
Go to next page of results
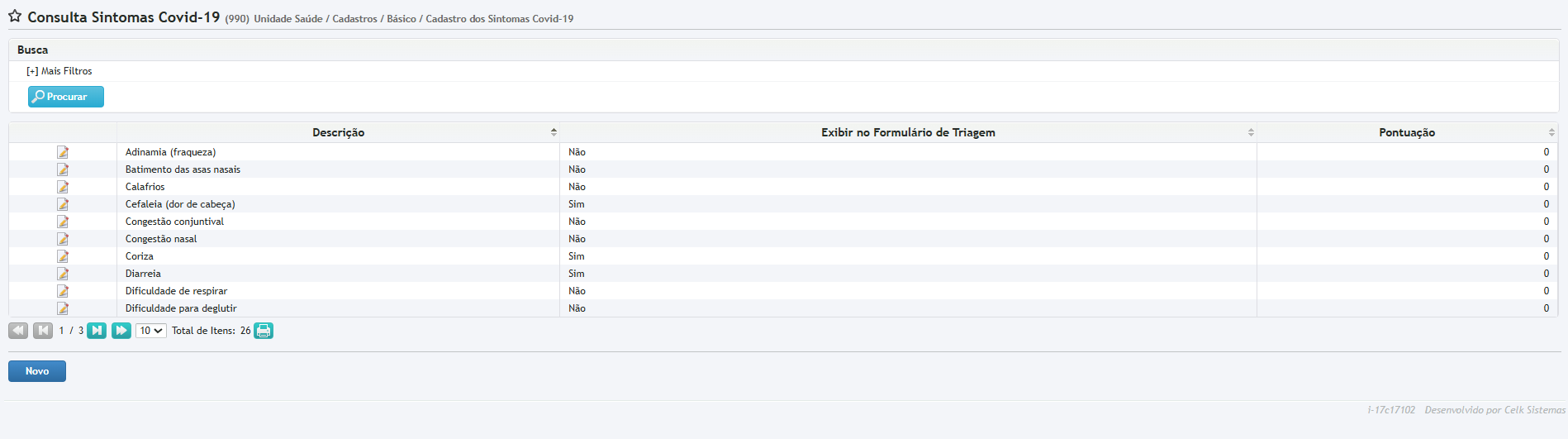click(97, 331)
